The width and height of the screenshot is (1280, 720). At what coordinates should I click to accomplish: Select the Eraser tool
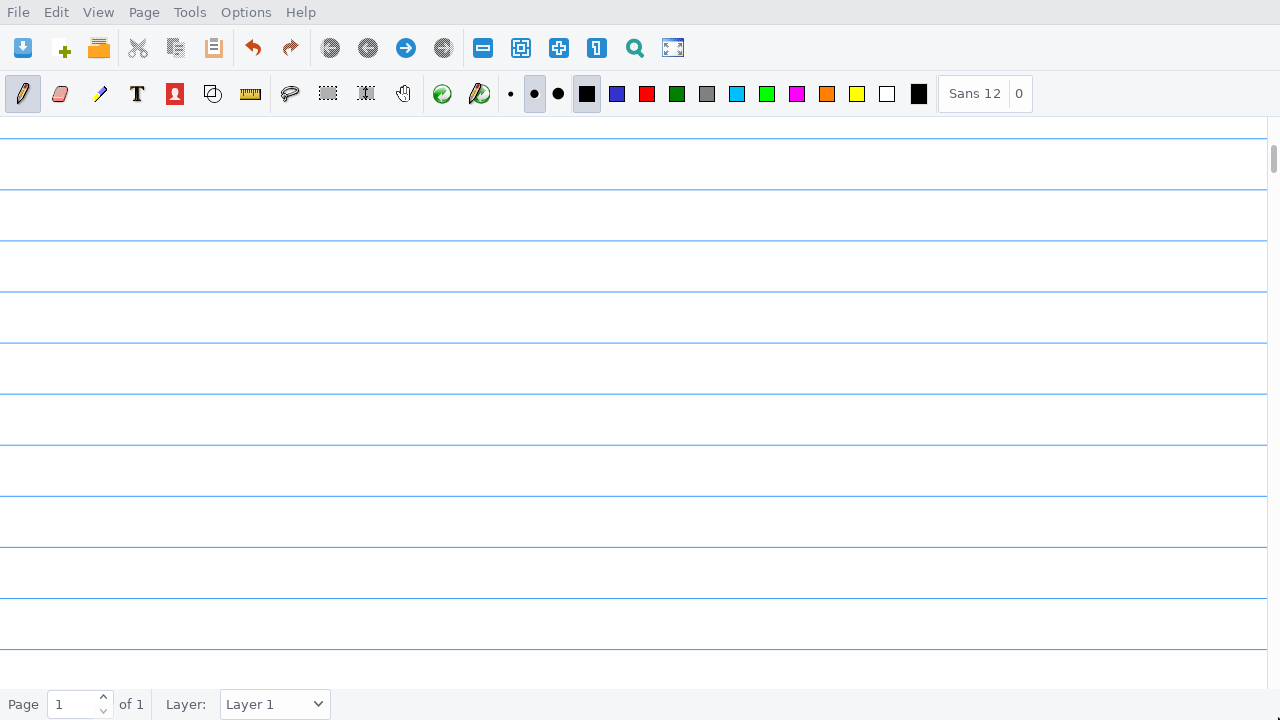click(60, 94)
